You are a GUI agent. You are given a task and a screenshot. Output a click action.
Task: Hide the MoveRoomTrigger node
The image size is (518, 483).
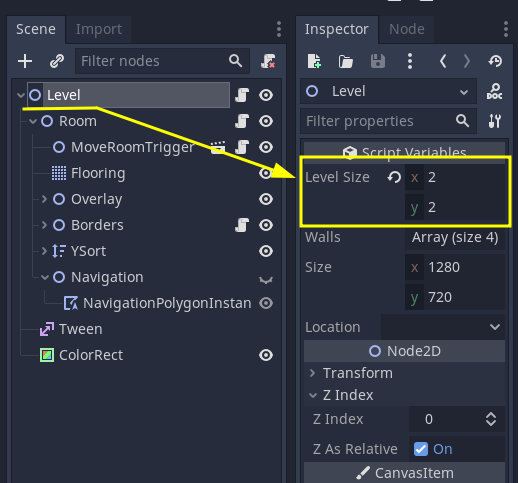[x=266, y=147]
